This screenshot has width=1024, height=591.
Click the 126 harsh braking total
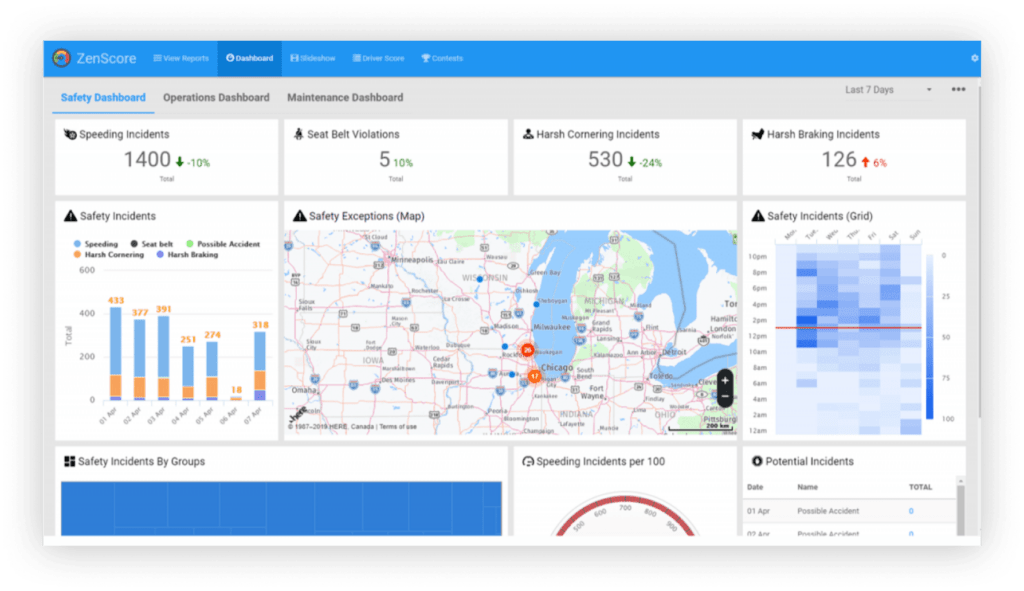[x=839, y=159]
